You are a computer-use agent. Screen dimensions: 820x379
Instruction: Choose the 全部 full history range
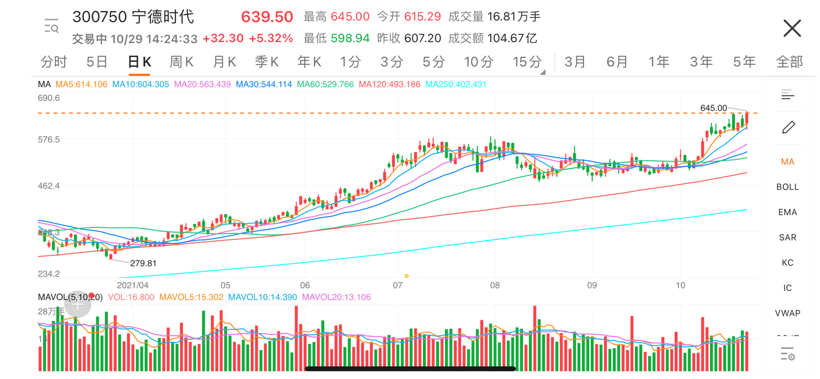(789, 62)
